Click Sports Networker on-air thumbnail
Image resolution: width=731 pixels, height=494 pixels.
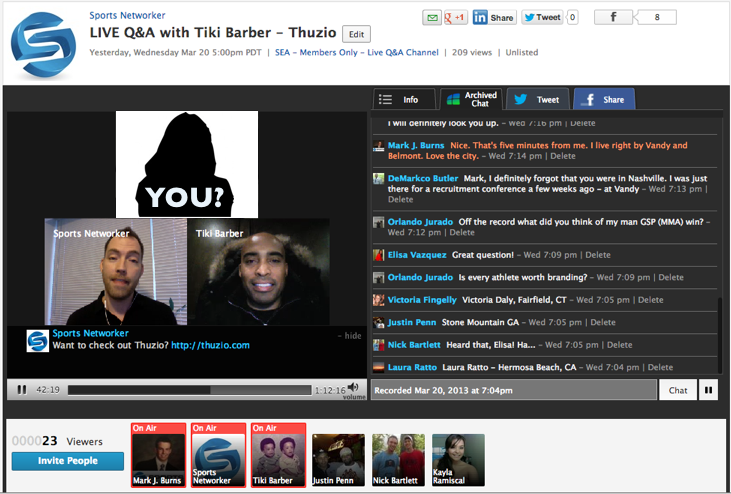[219, 455]
